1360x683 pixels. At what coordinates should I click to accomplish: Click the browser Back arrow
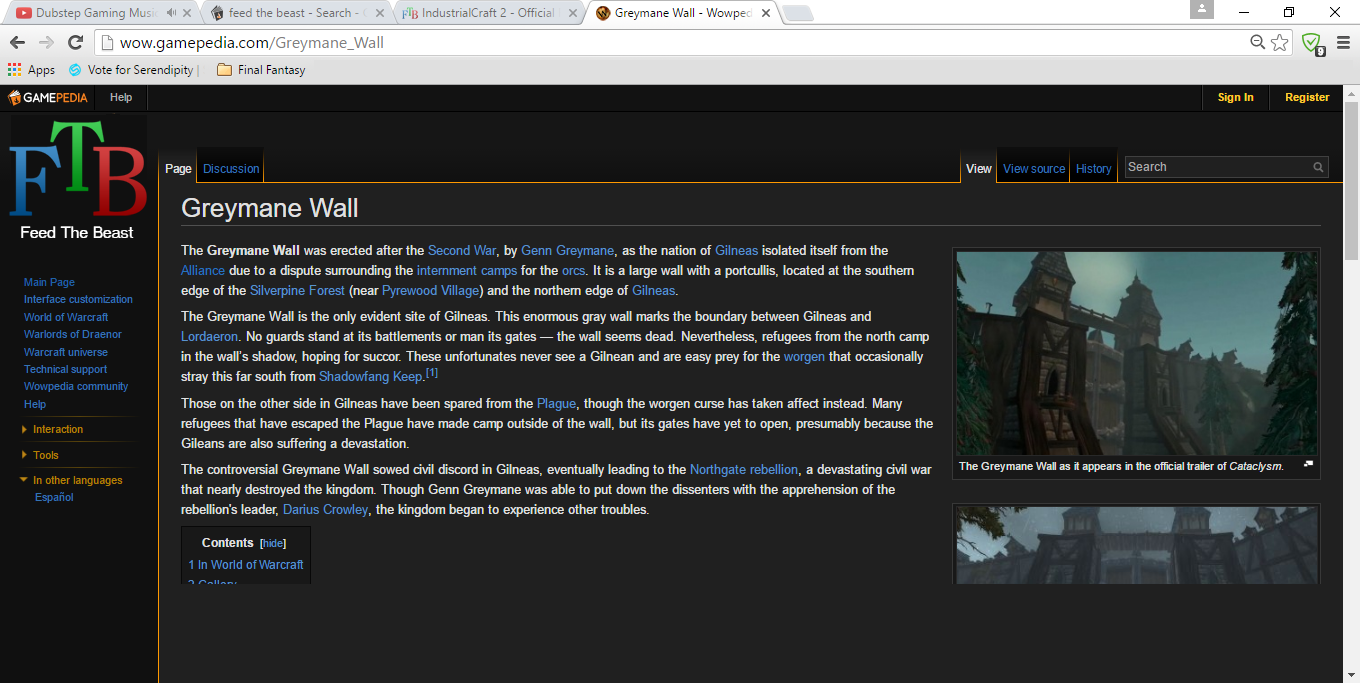point(17,42)
